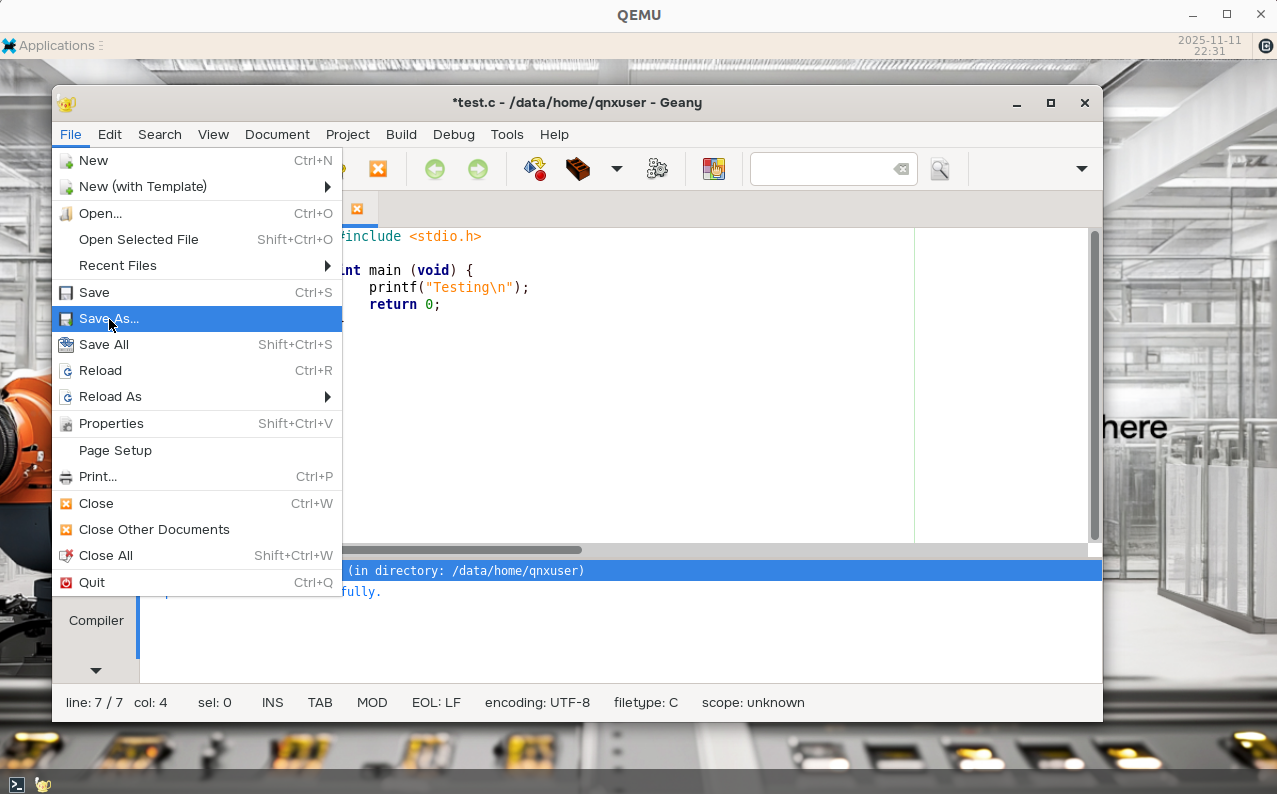Click the navigate forward arrow icon
The width and height of the screenshot is (1277, 794).
[478, 169]
